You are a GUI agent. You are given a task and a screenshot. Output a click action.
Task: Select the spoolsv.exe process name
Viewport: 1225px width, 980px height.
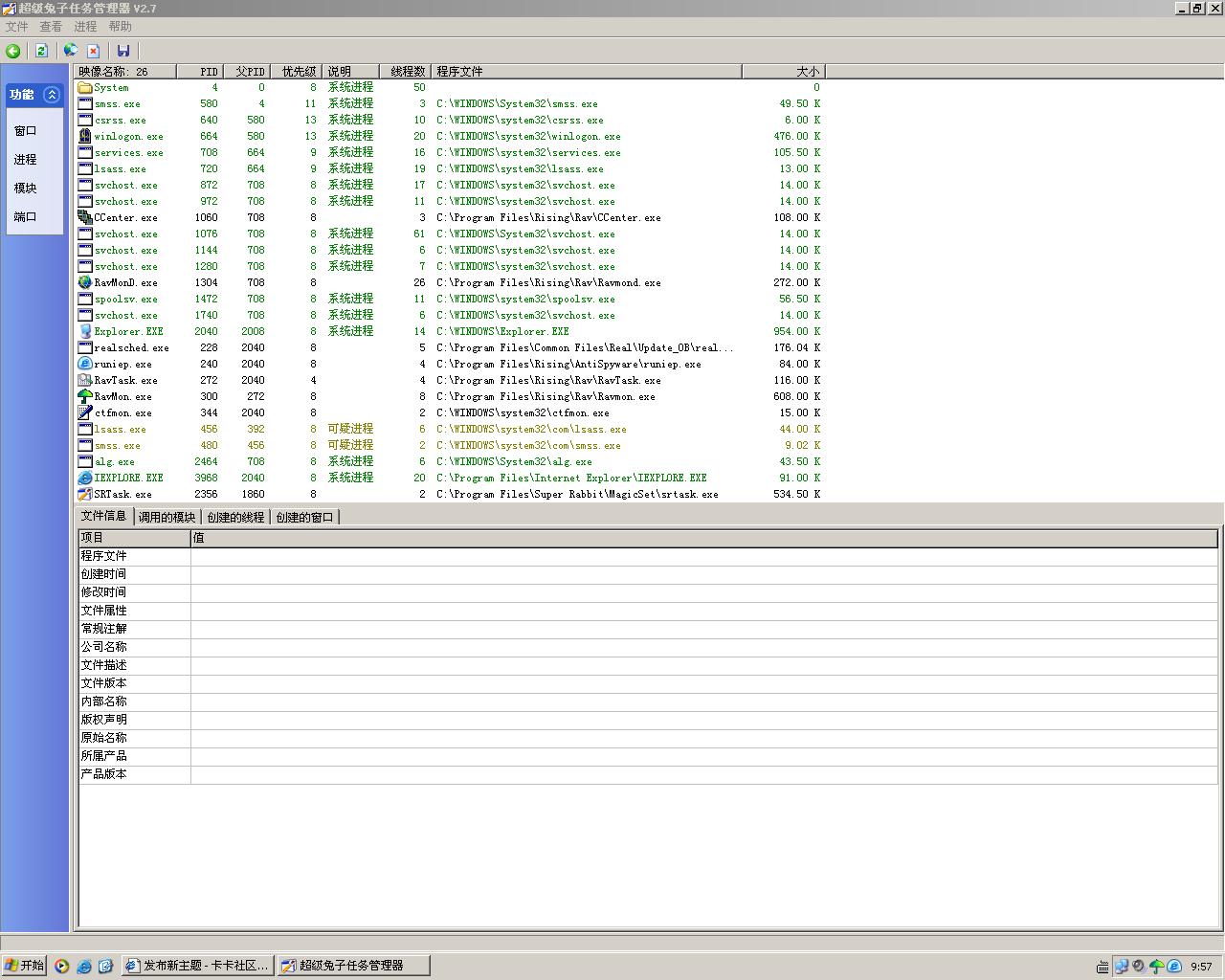(126, 300)
